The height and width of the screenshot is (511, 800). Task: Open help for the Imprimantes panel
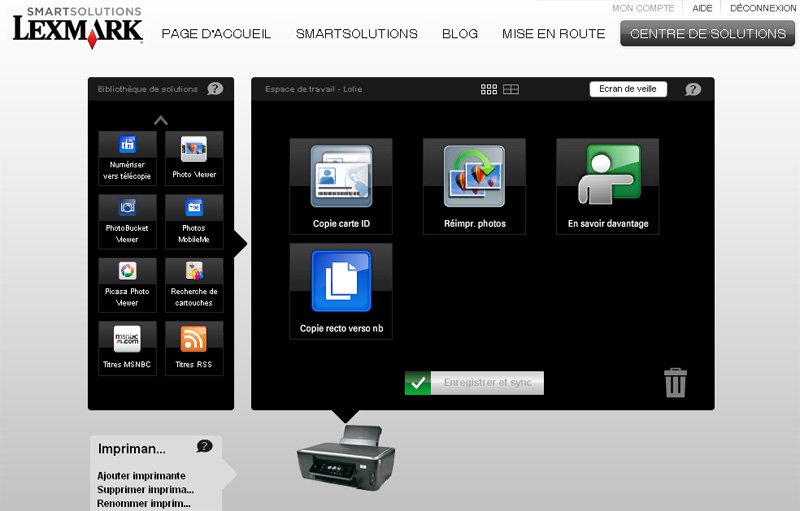click(x=204, y=446)
